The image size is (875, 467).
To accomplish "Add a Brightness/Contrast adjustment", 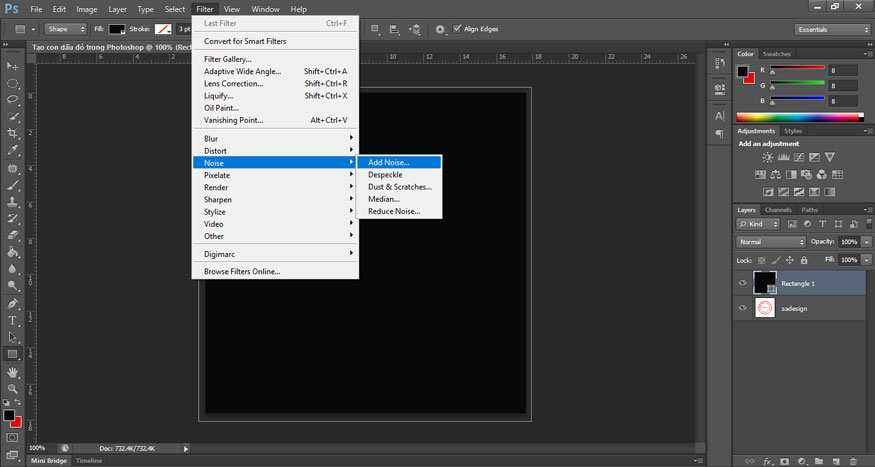I will pos(768,157).
